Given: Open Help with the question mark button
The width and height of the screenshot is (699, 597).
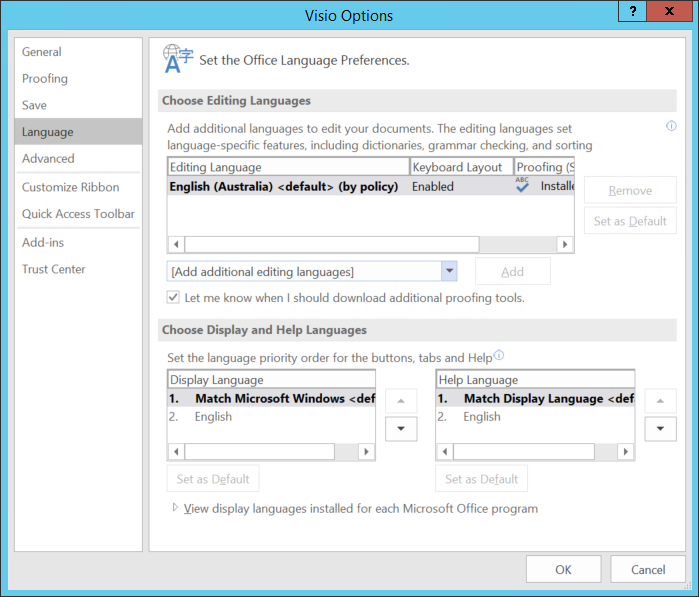Looking at the screenshot, I should click(632, 11).
